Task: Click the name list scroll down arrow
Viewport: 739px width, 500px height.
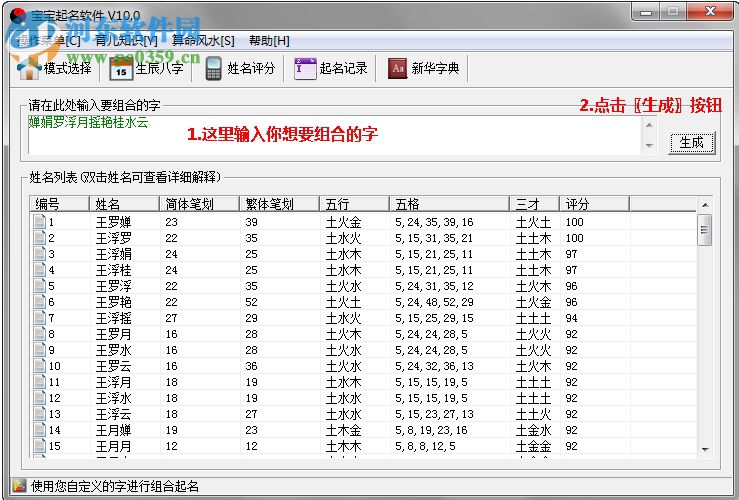Action: [x=705, y=449]
